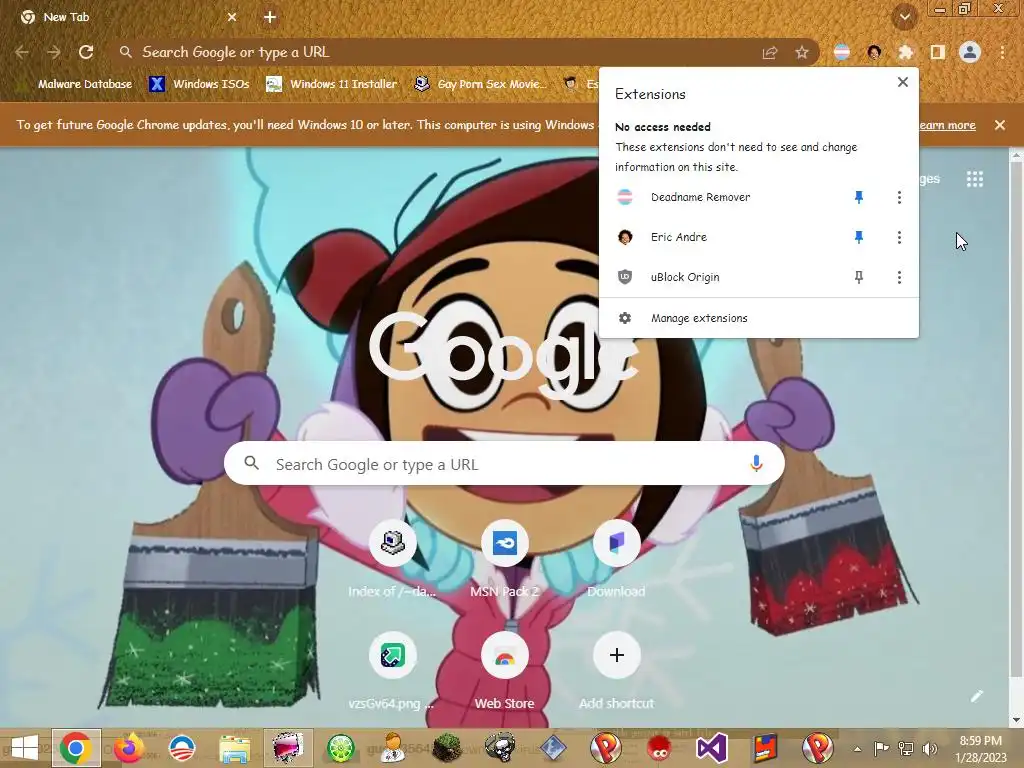Open the Chrome three-dot menu
Image resolution: width=1024 pixels, height=768 pixels.
coord(1002,52)
